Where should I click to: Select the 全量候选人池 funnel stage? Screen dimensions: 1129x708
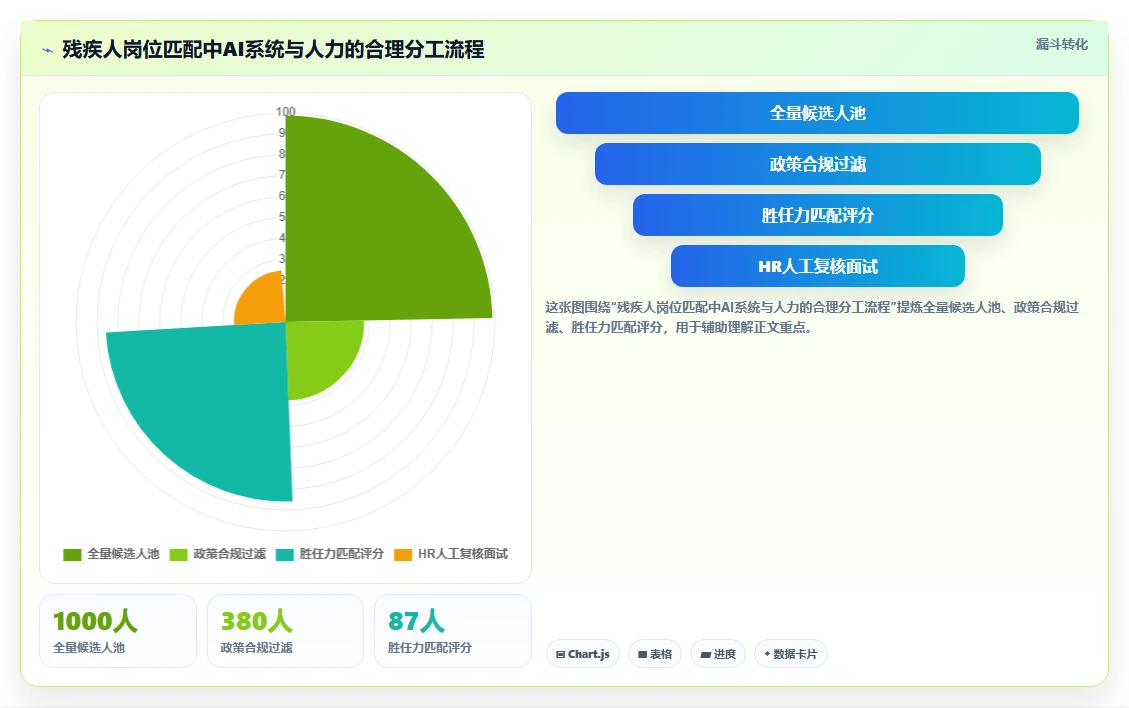tap(817, 113)
